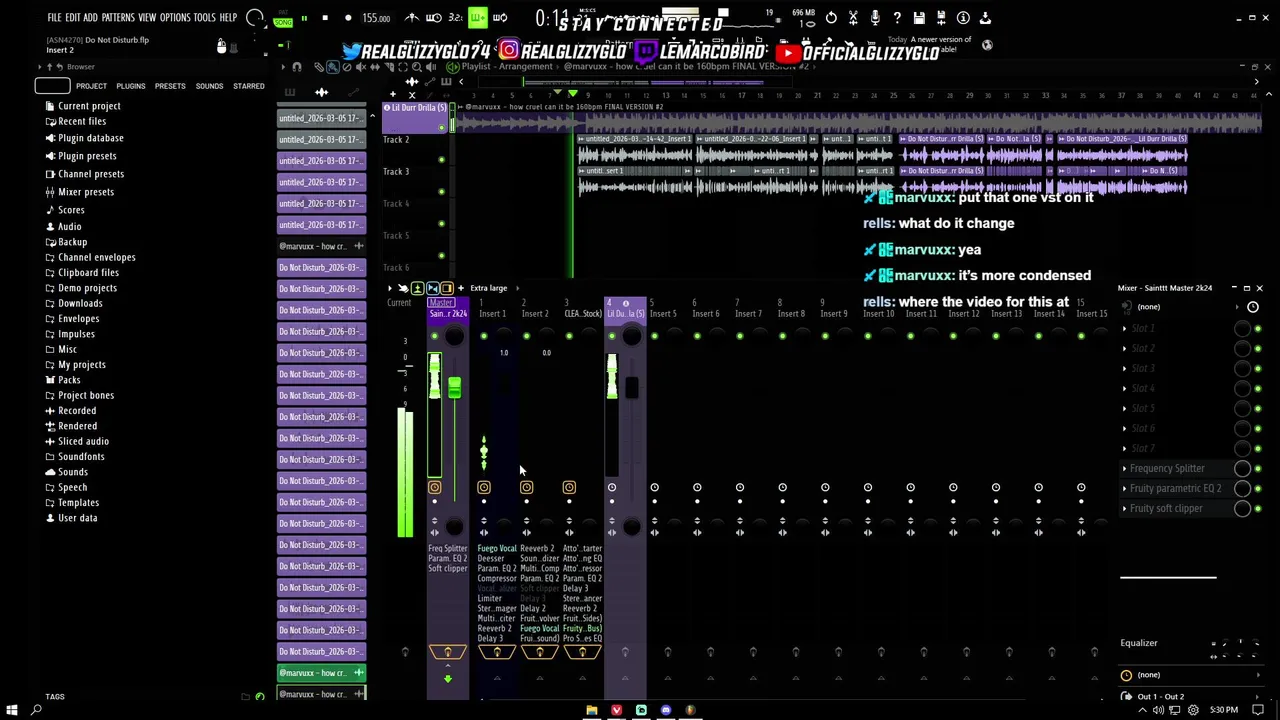Mute Lil Durr Drilla track in playlist
1280x720 pixels.
pyautogui.click(x=441, y=128)
